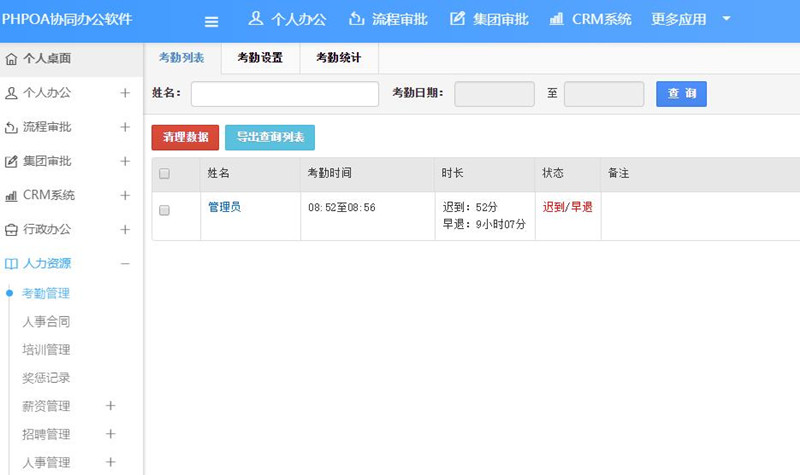Tick the select-all checkbox in table header

165,173
